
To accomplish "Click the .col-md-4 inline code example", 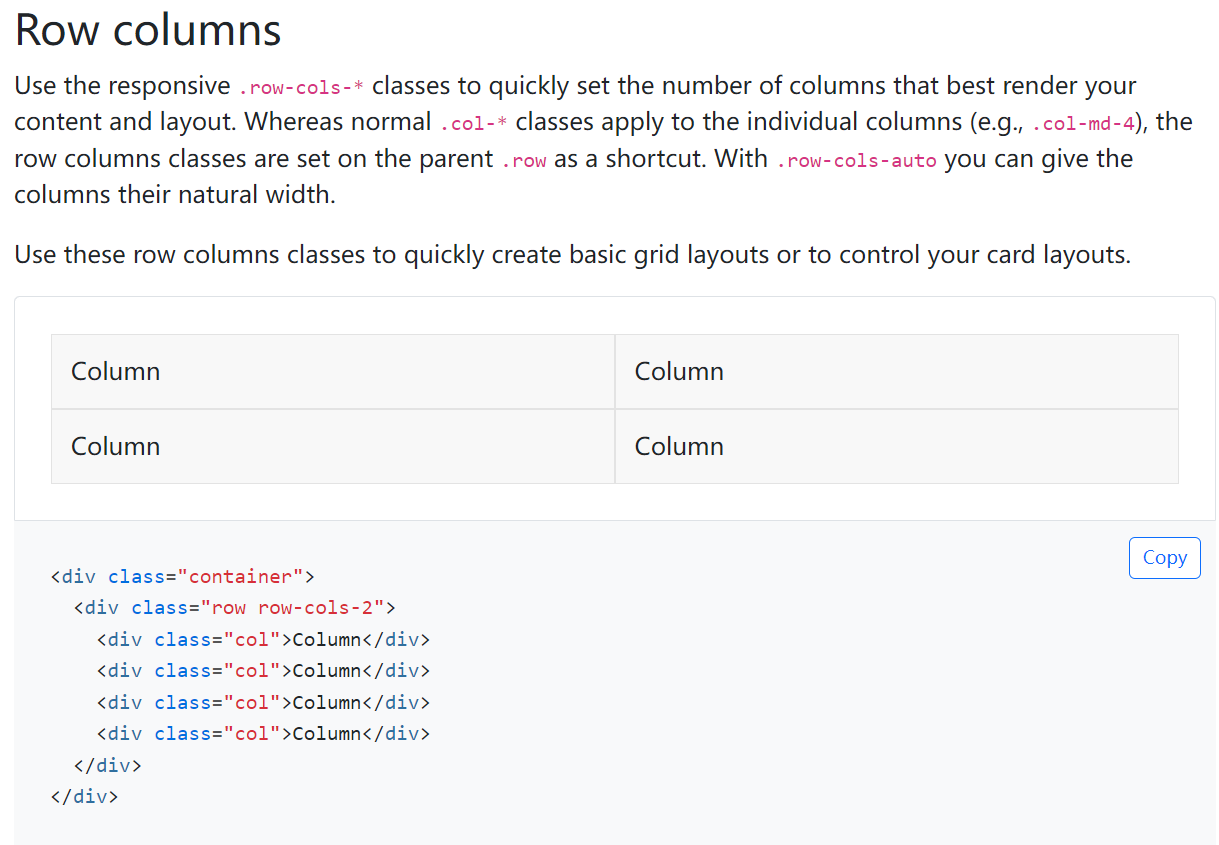I will pos(1082,124).
